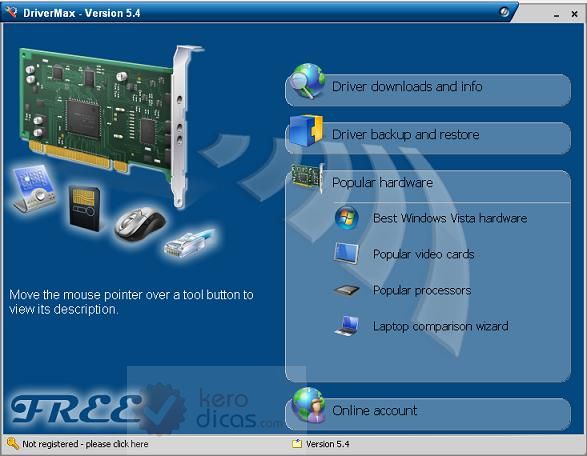This screenshot has height=456, width=587.
Task: Open the Online account section
Action: point(428,414)
